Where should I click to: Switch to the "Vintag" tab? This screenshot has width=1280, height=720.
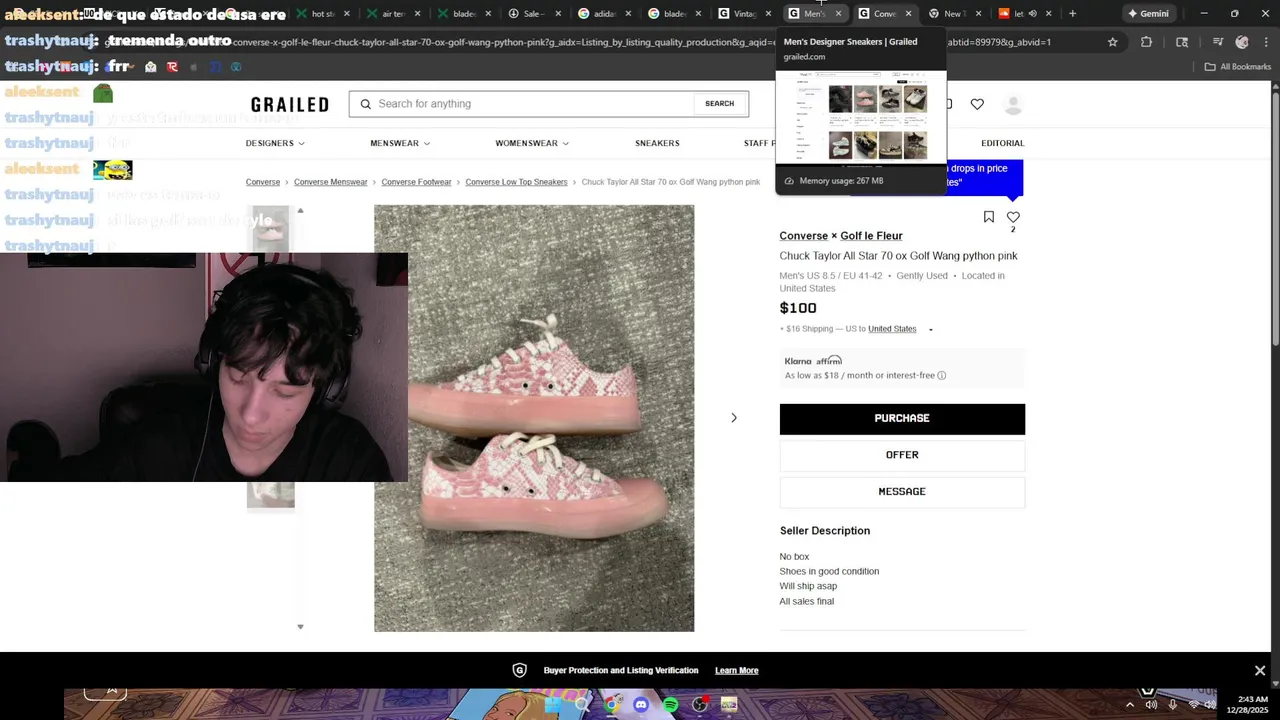745,14
